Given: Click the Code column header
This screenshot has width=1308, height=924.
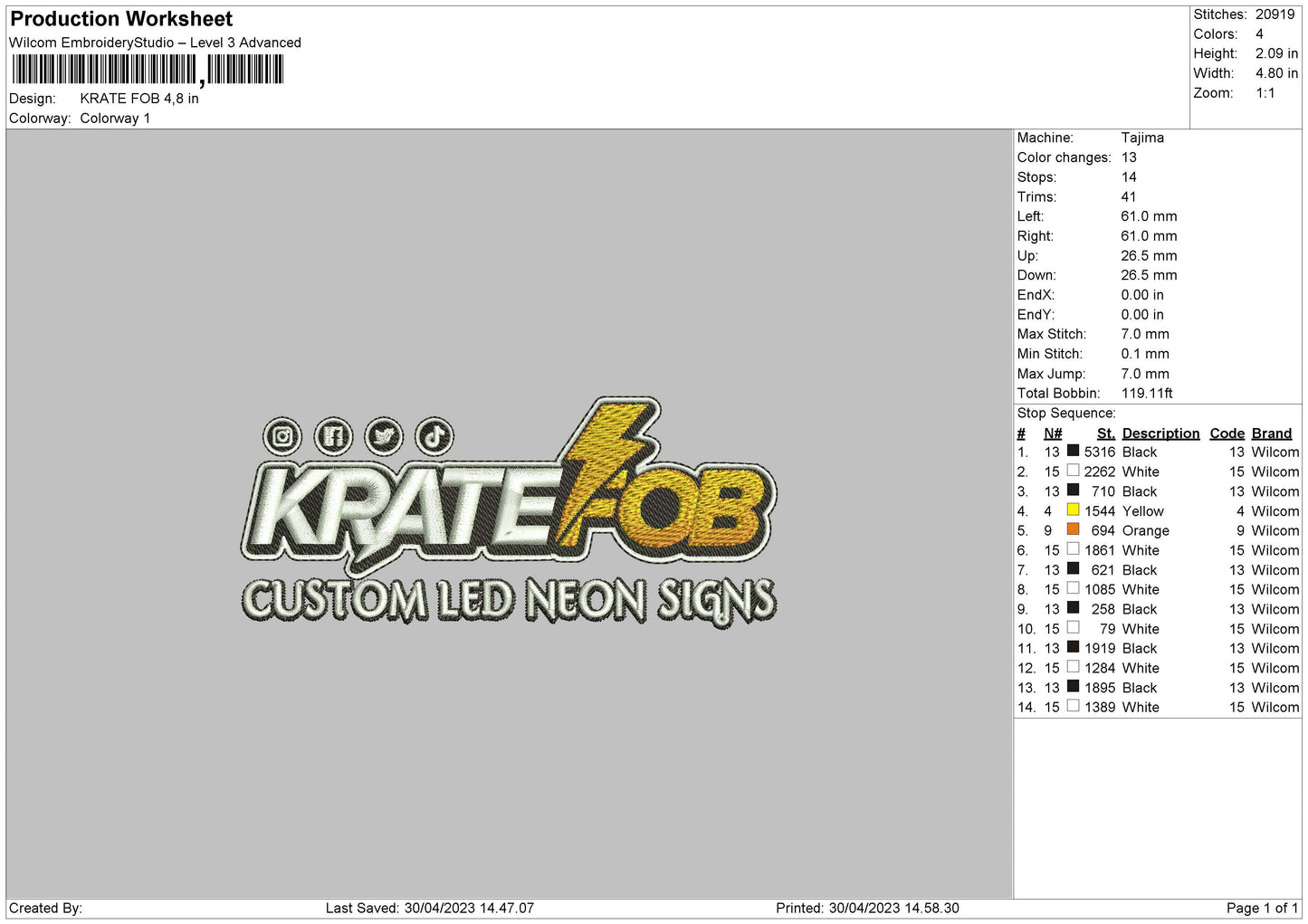Looking at the screenshot, I should (x=1227, y=433).
